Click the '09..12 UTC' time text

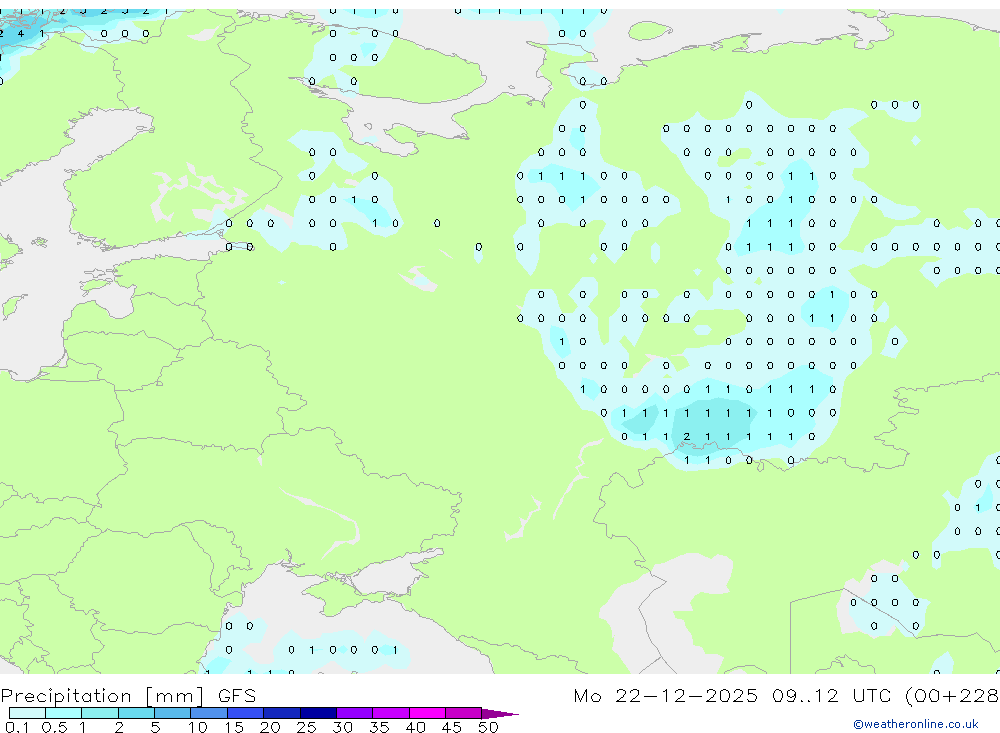click(832, 695)
